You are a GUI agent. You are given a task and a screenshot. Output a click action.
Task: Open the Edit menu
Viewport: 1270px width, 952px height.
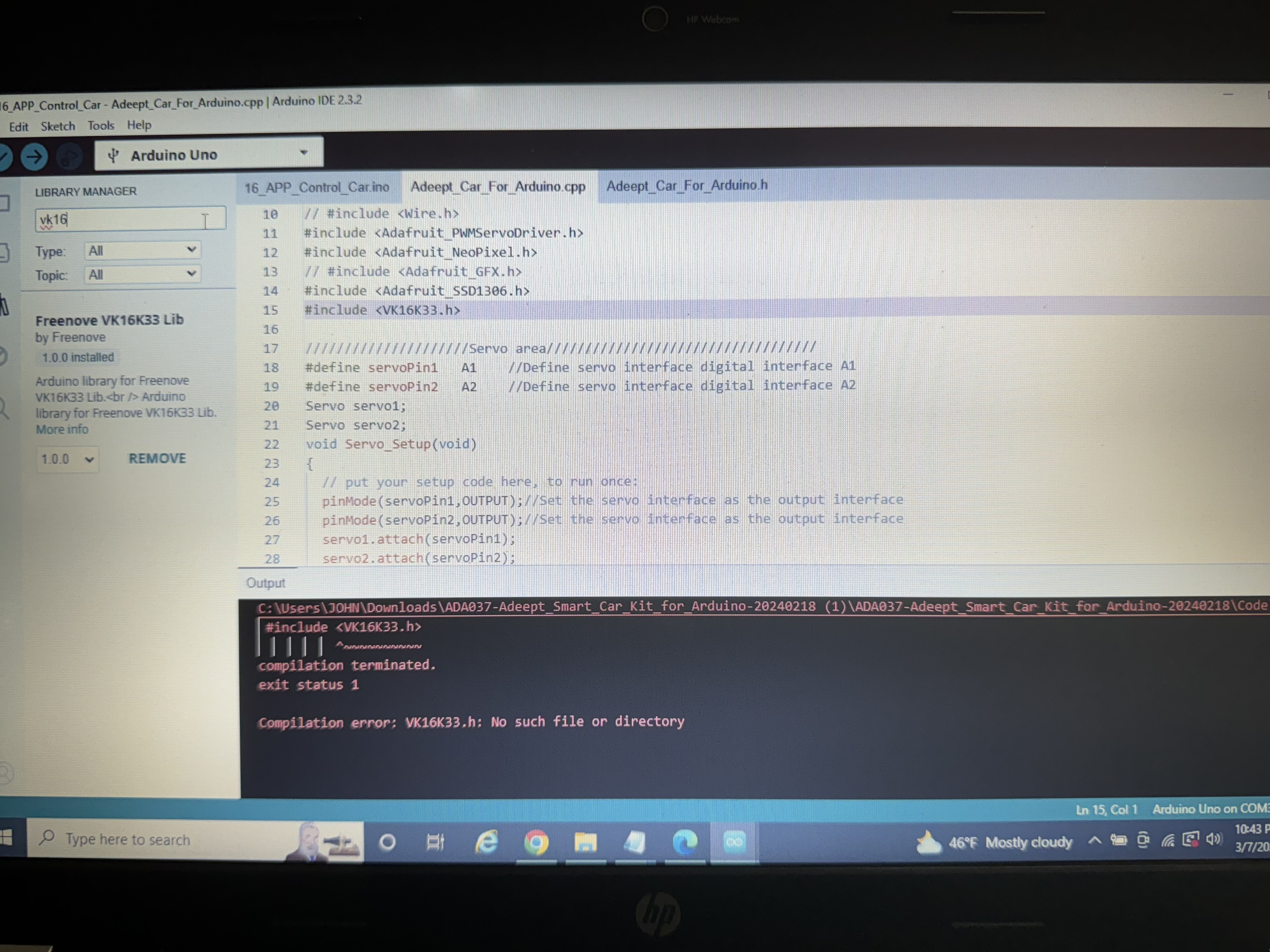coord(18,127)
